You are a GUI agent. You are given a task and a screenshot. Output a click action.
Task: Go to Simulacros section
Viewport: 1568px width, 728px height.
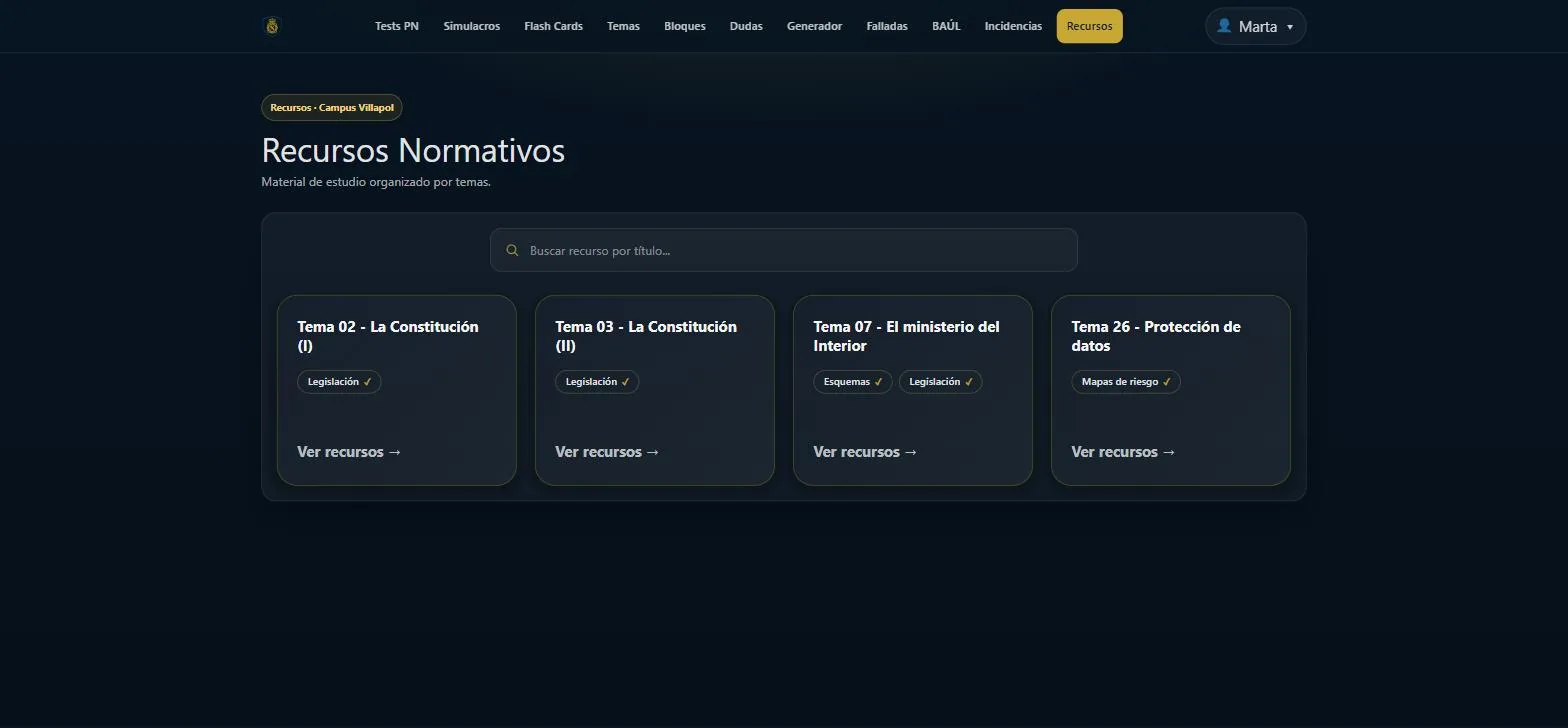[472, 26]
